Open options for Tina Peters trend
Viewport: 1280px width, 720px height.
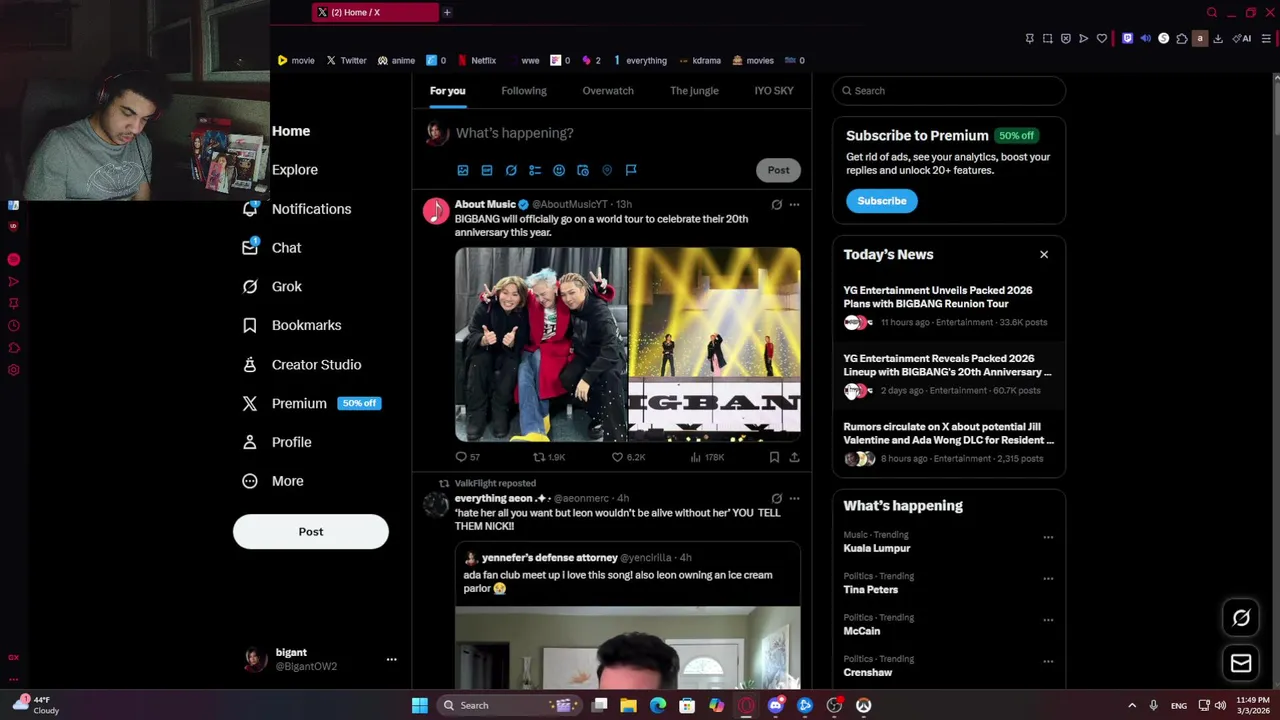point(1048,578)
